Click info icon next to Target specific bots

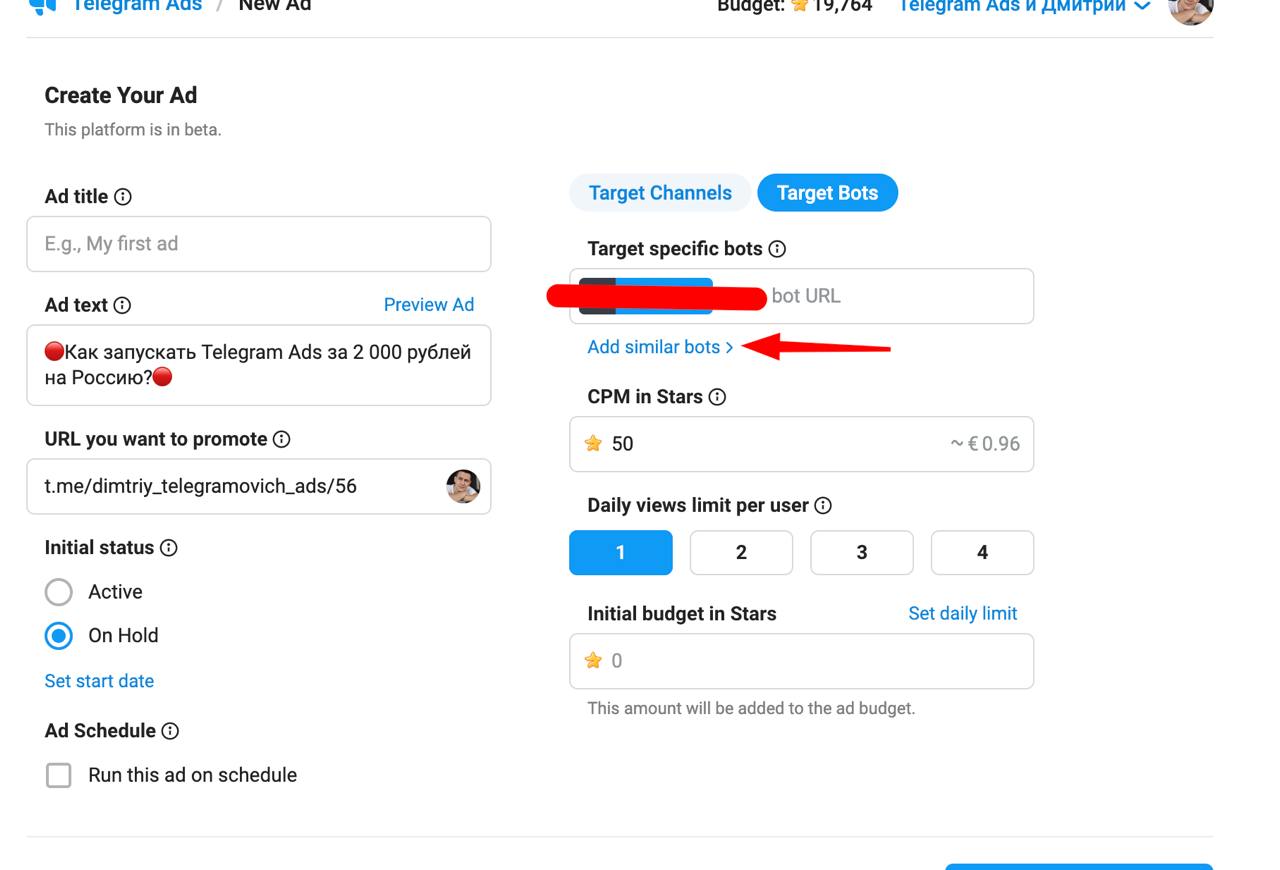pyautogui.click(x=777, y=249)
